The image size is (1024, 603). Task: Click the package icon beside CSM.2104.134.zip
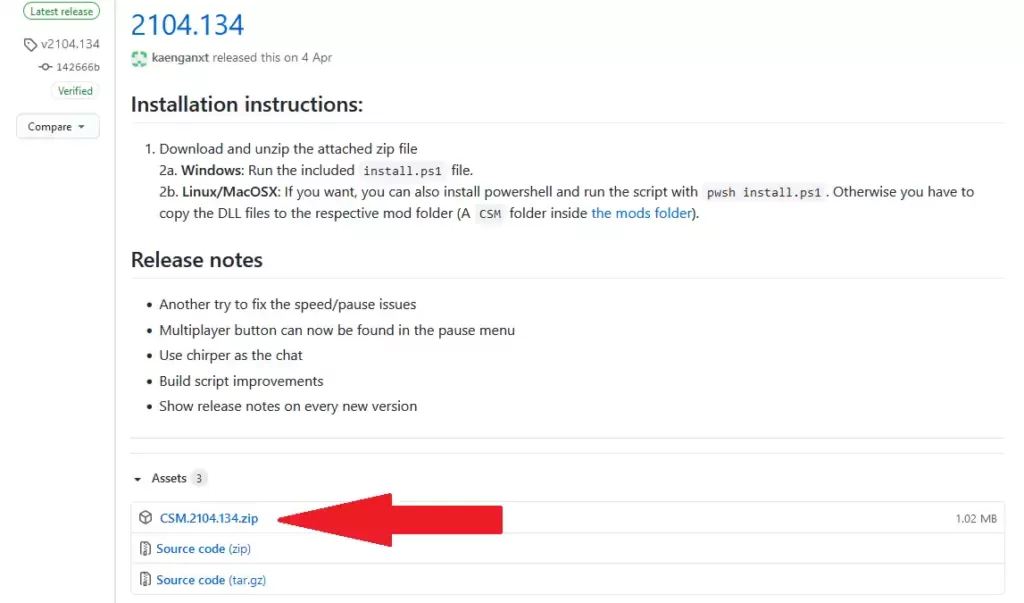pos(145,518)
